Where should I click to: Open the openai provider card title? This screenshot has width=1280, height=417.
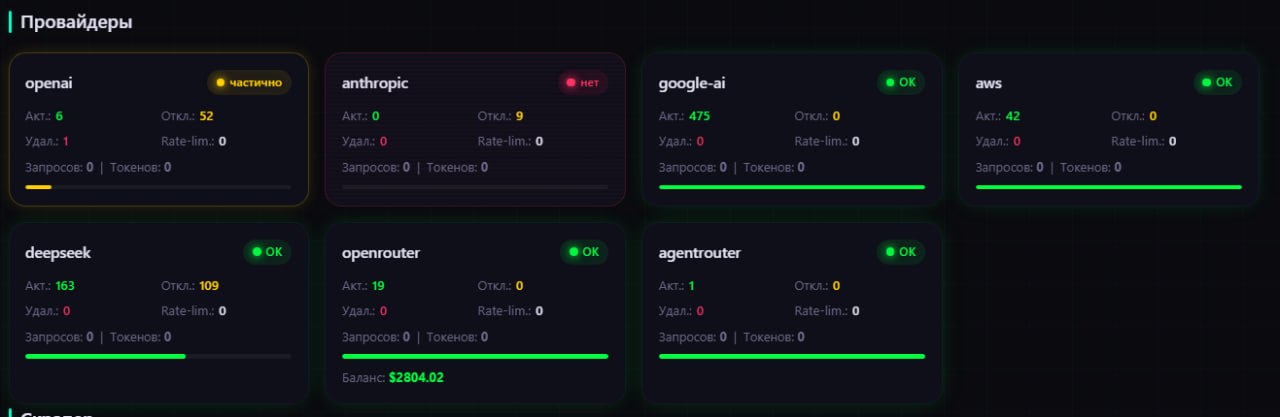pyautogui.click(x=47, y=83)
